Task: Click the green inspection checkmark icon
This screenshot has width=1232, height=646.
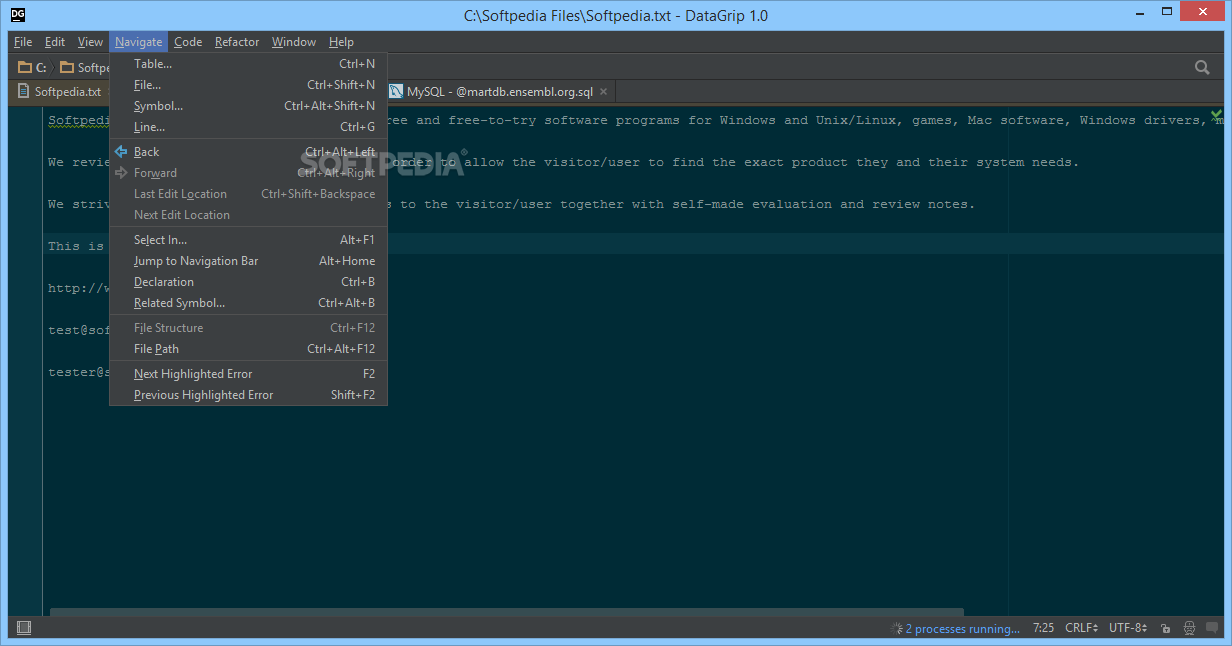Action: coord(1216,114)
